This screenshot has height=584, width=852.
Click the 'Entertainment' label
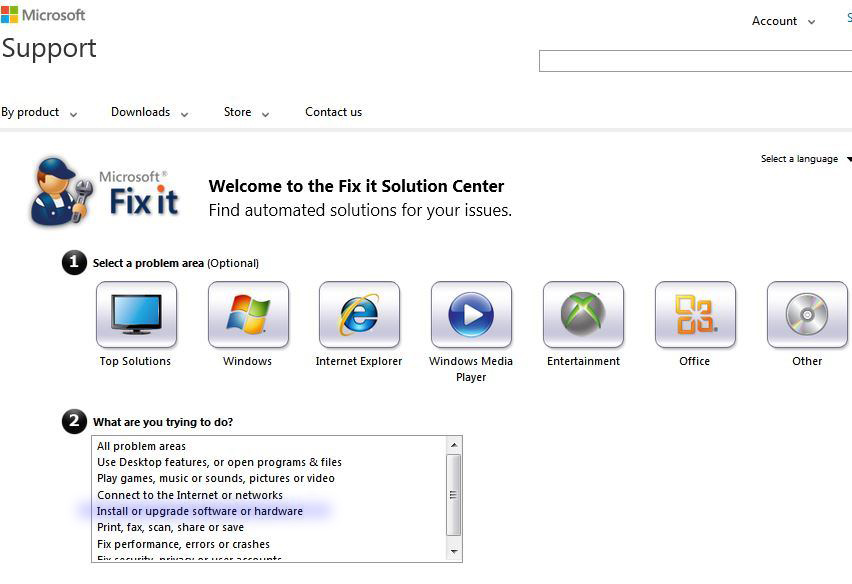click(x=583, y=361)
